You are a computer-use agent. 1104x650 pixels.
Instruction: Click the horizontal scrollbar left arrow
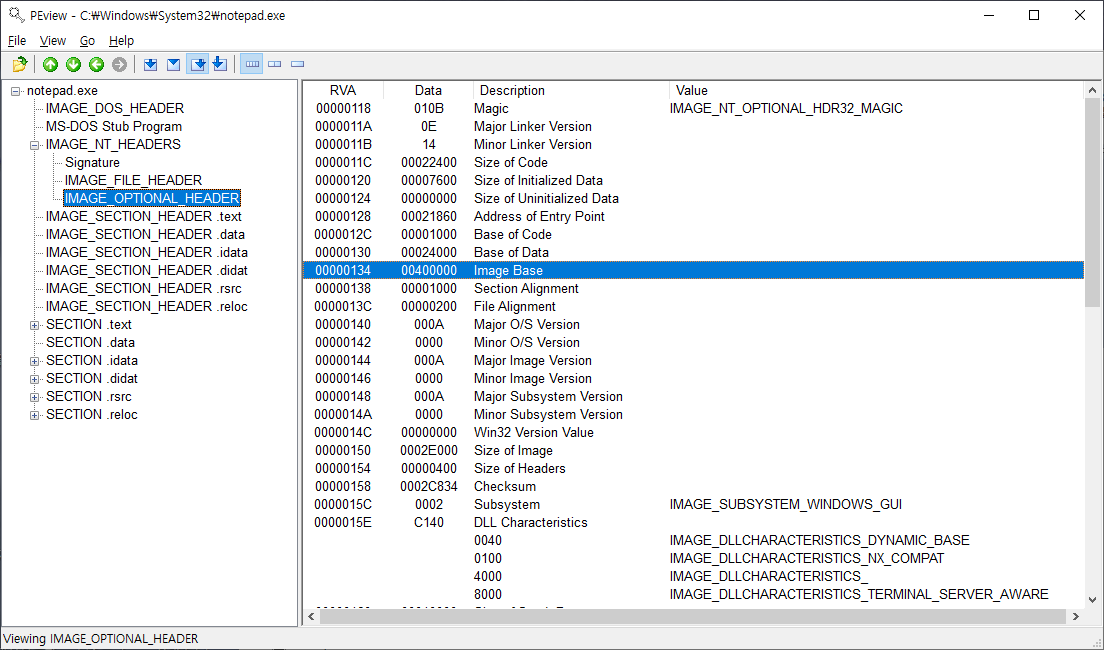point(312,616)
